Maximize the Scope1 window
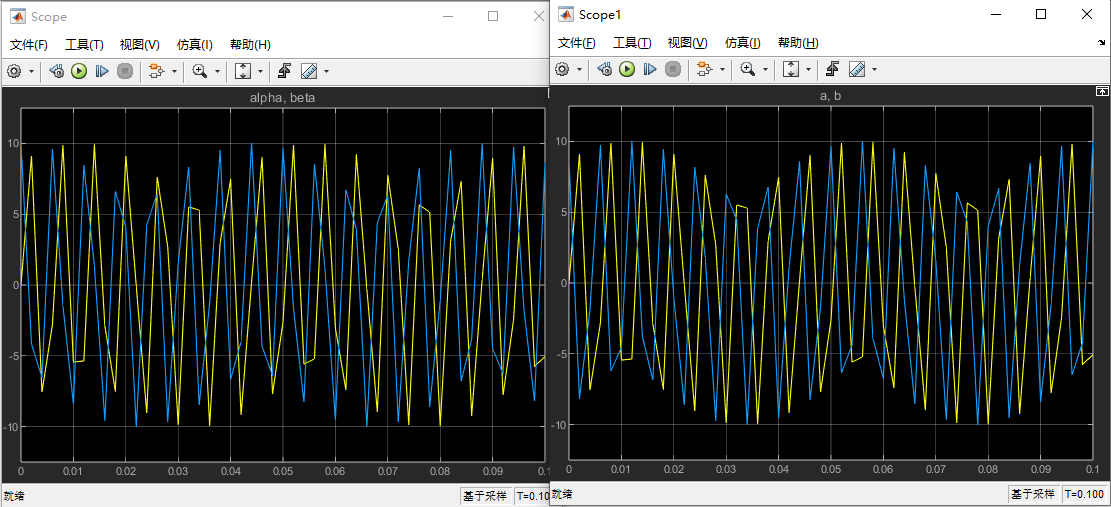Image resolution: width=1111 pixels, height=507 pixels. 1041,14
